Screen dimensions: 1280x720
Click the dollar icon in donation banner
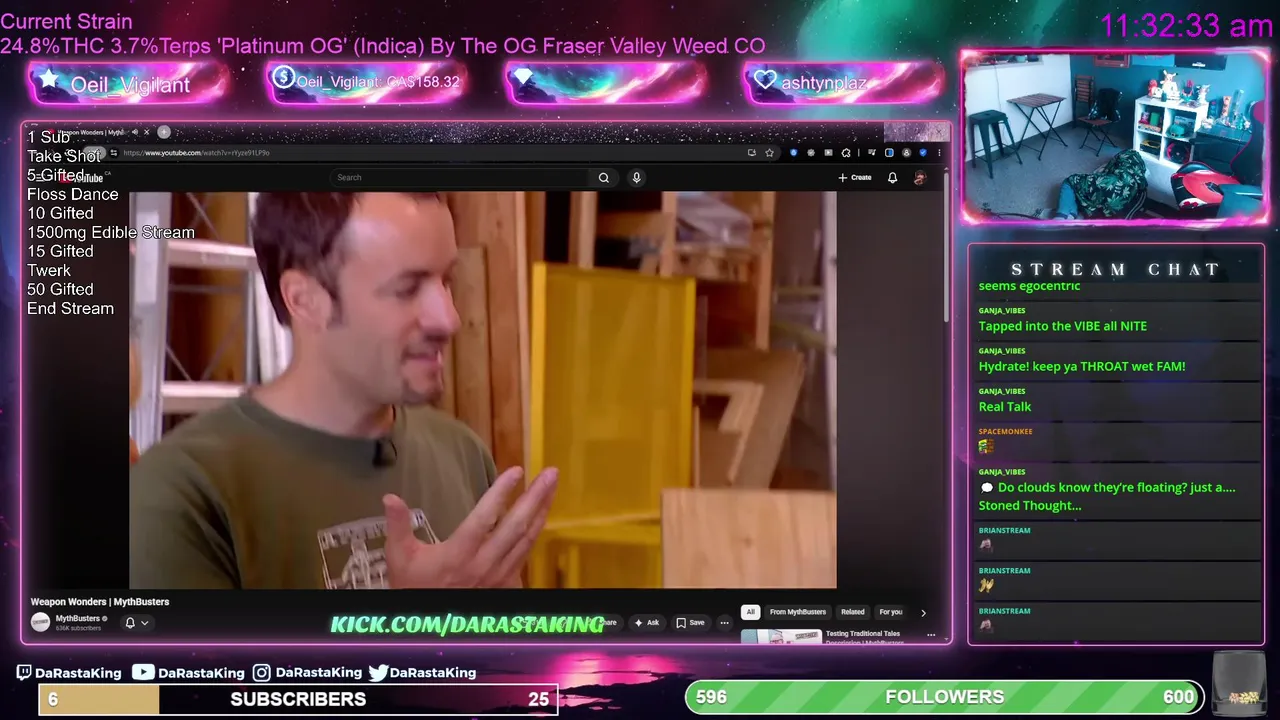click(x=283, y=77)
